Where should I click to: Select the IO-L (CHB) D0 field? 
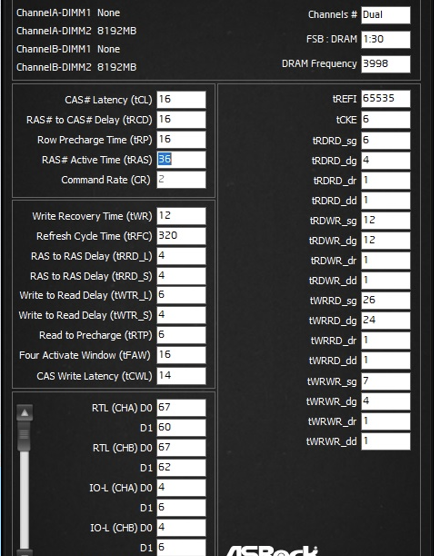[x=181, y=528]
